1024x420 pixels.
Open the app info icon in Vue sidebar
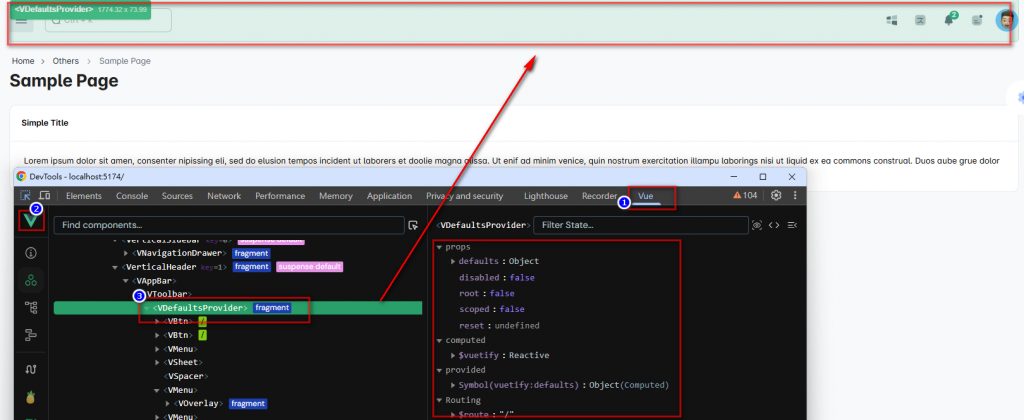31,253
